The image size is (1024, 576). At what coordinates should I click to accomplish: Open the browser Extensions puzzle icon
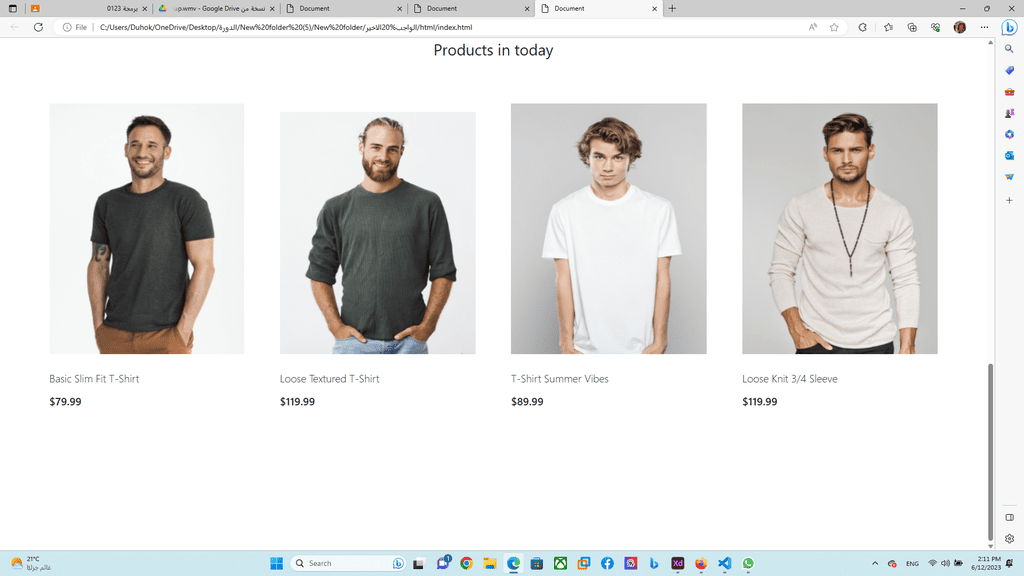tap(863, 27)
